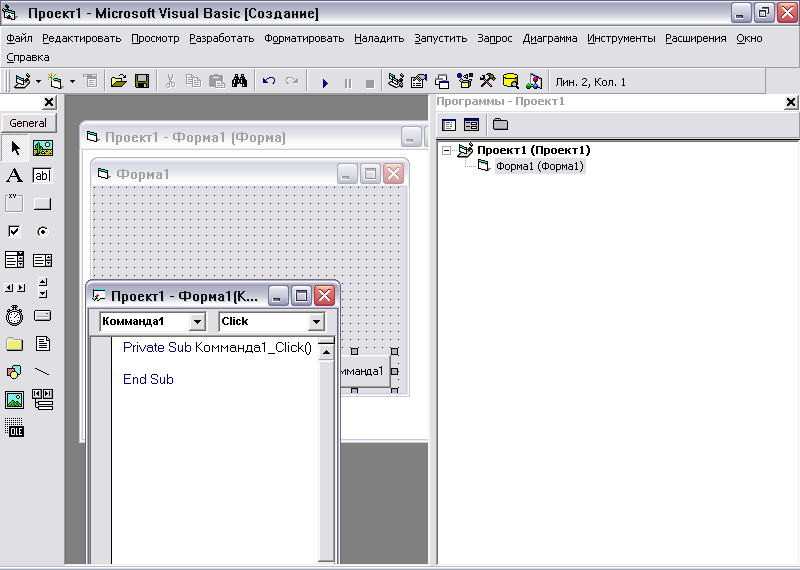Open the Add Form dropdown arrow
The width and height of the screenshot is (800, 570).
pos(72,81)
